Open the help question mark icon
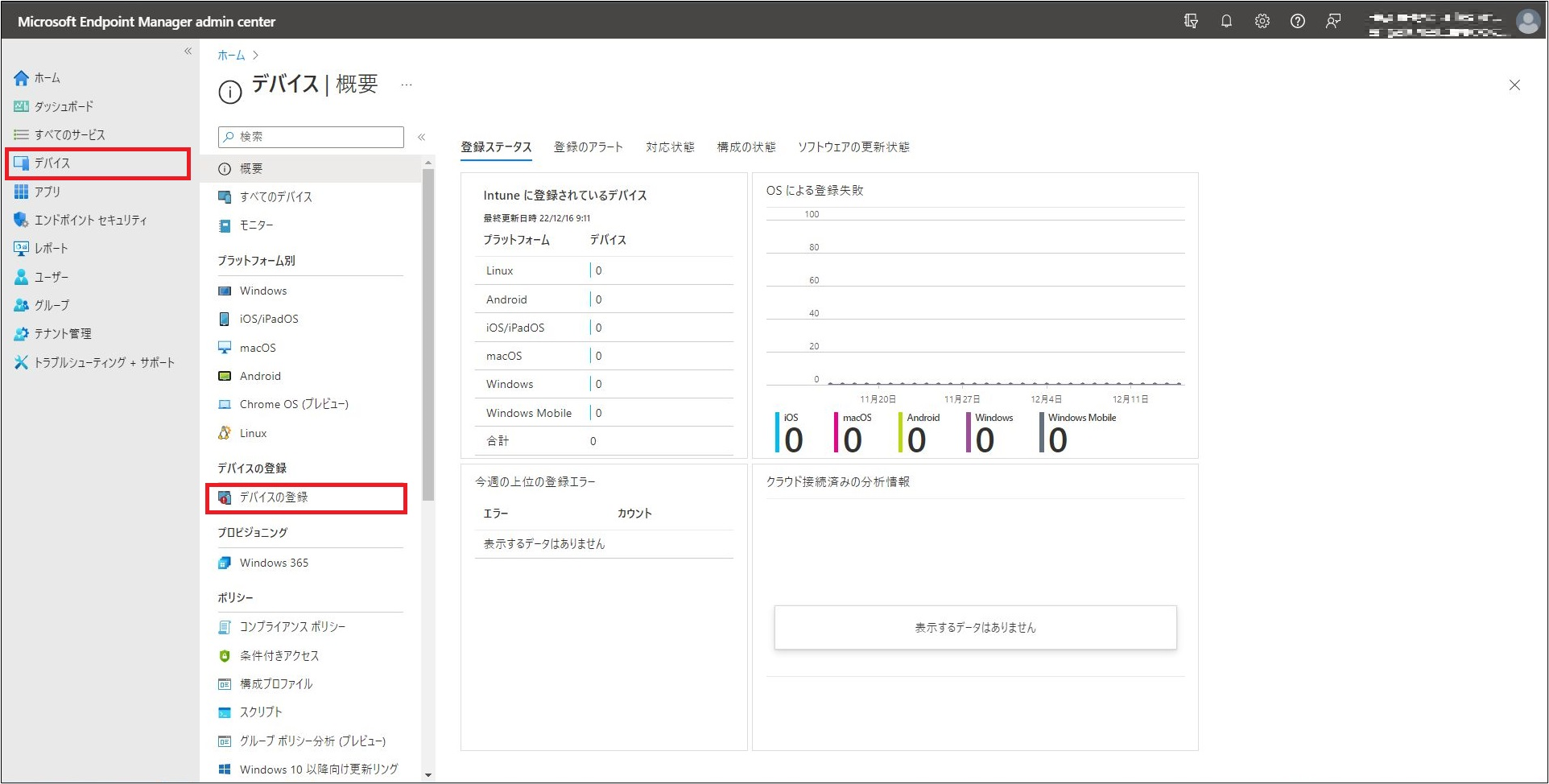1549x784 pixels. 1297,21
